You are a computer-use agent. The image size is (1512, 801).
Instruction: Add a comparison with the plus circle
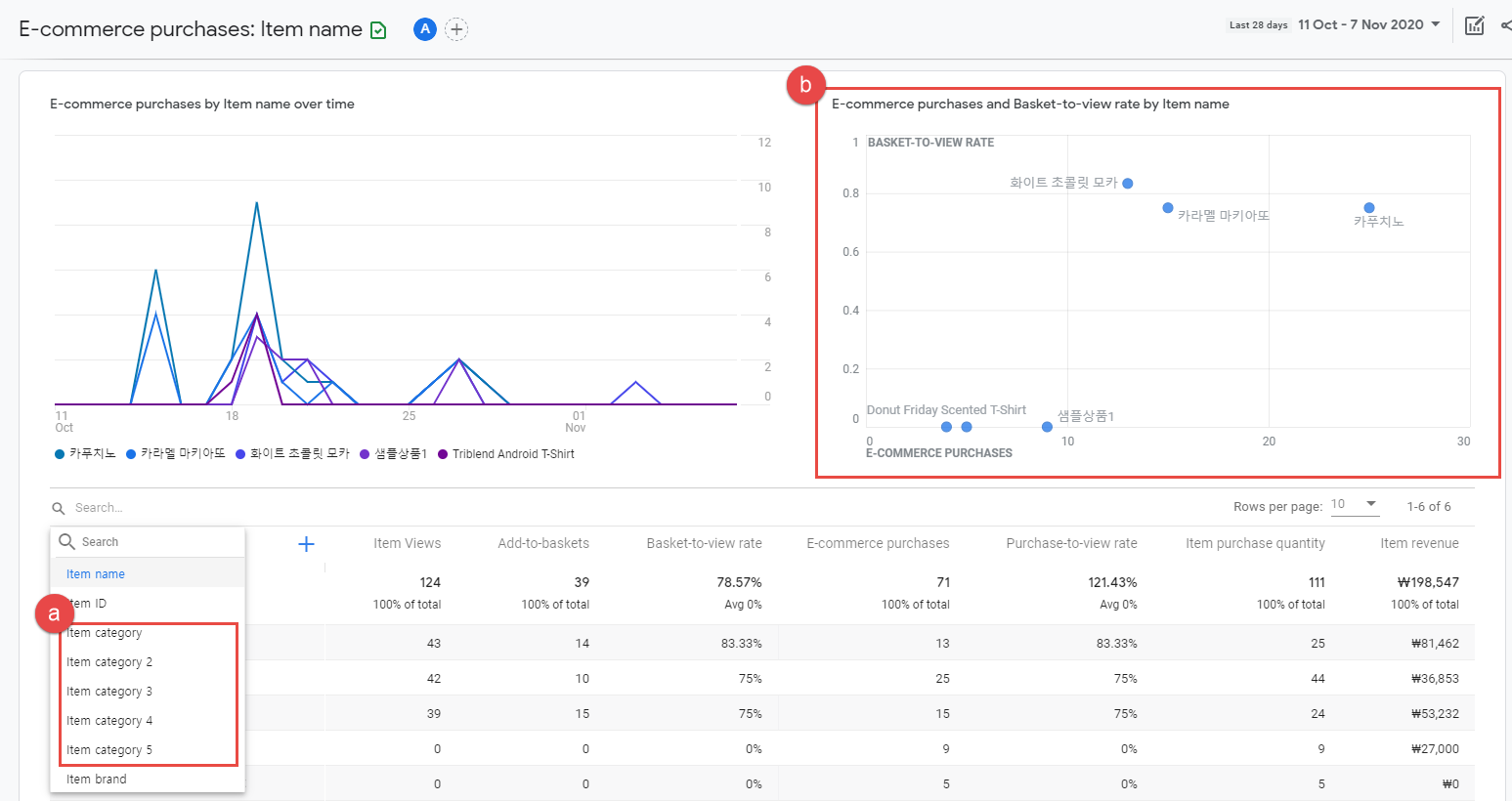point(456,29)
